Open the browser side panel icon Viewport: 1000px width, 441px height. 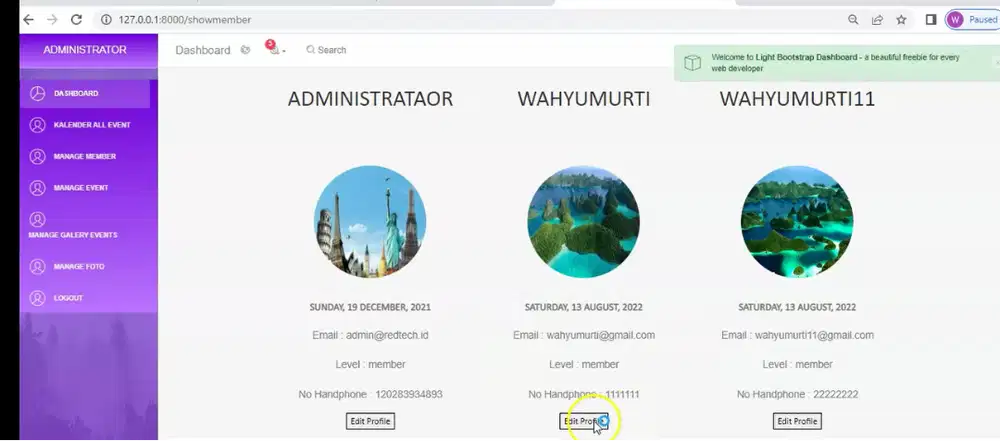coord(930,20)
